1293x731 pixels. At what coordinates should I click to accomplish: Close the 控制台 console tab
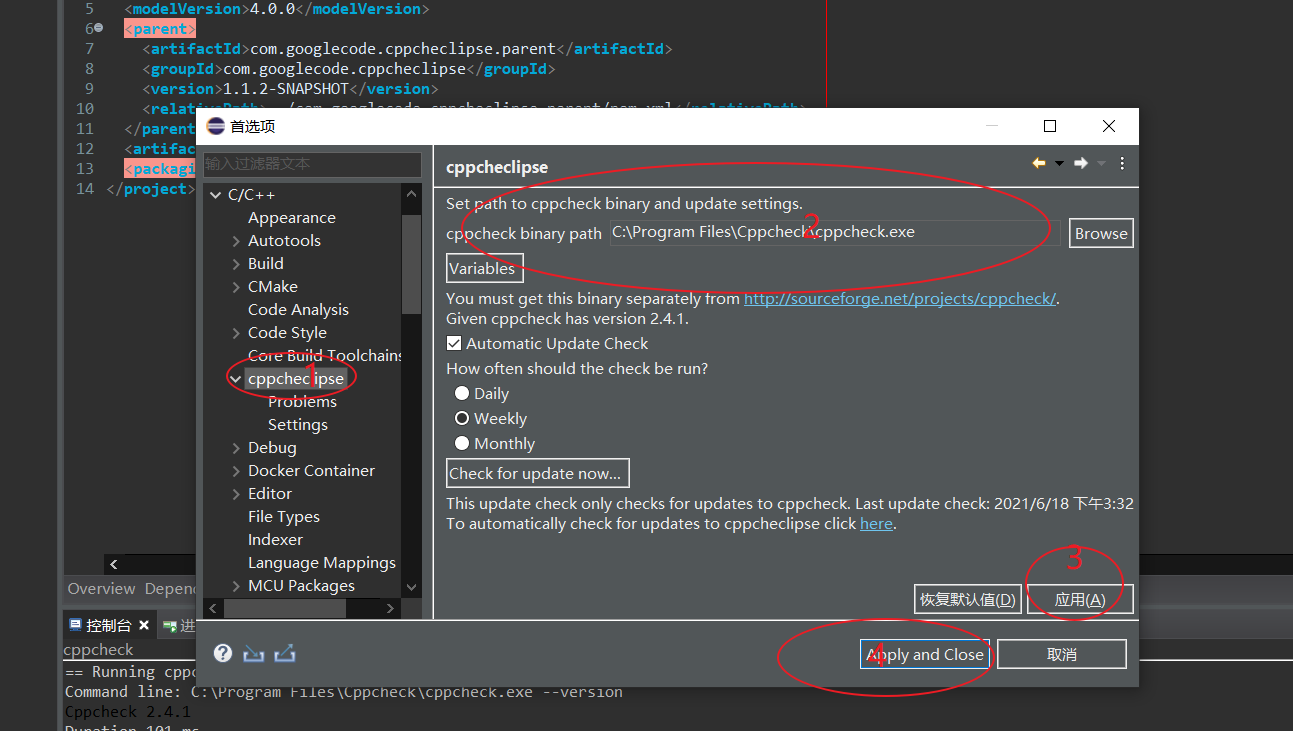[x=144, y=626]
